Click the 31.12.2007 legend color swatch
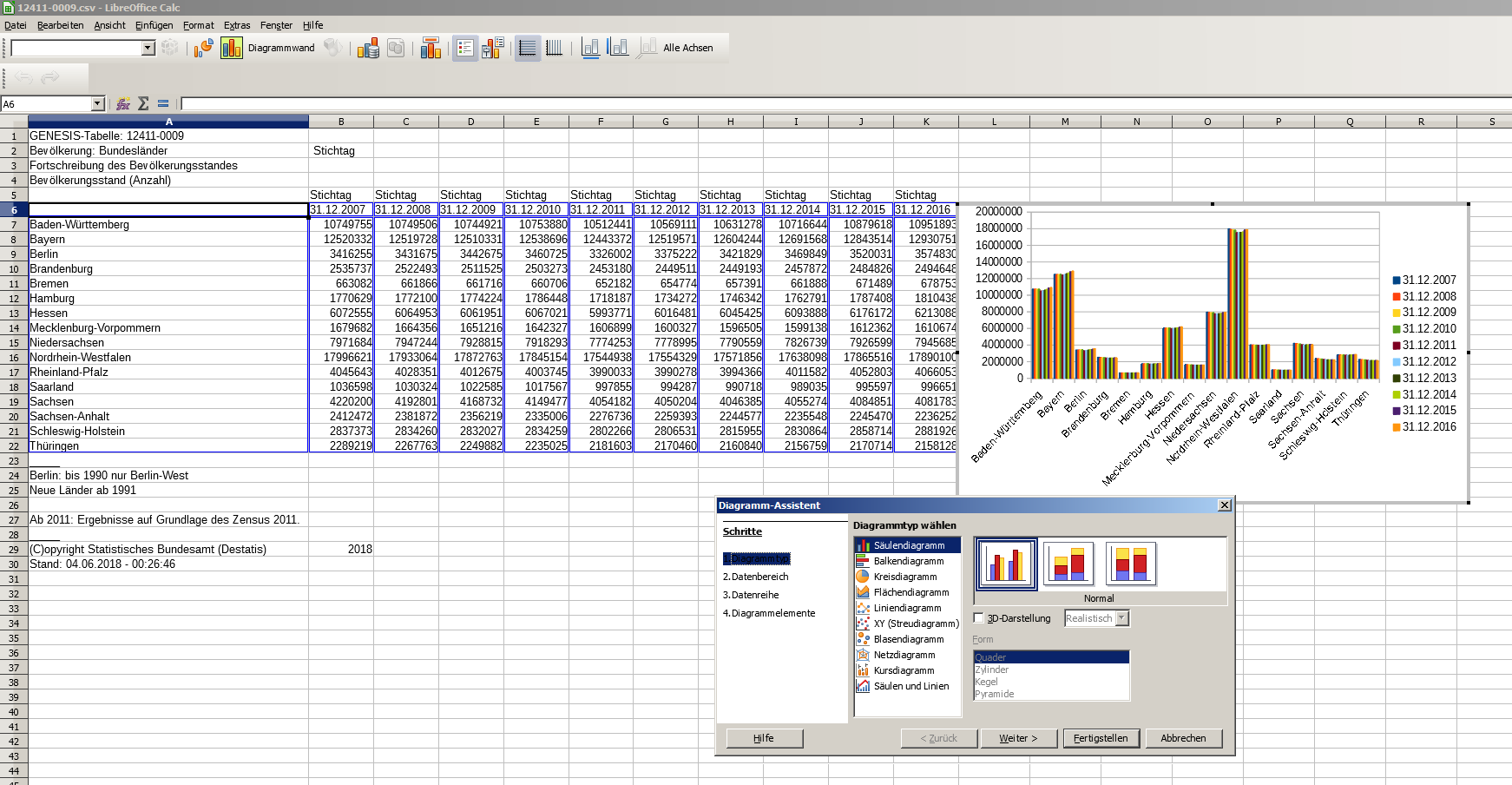 1397,280
